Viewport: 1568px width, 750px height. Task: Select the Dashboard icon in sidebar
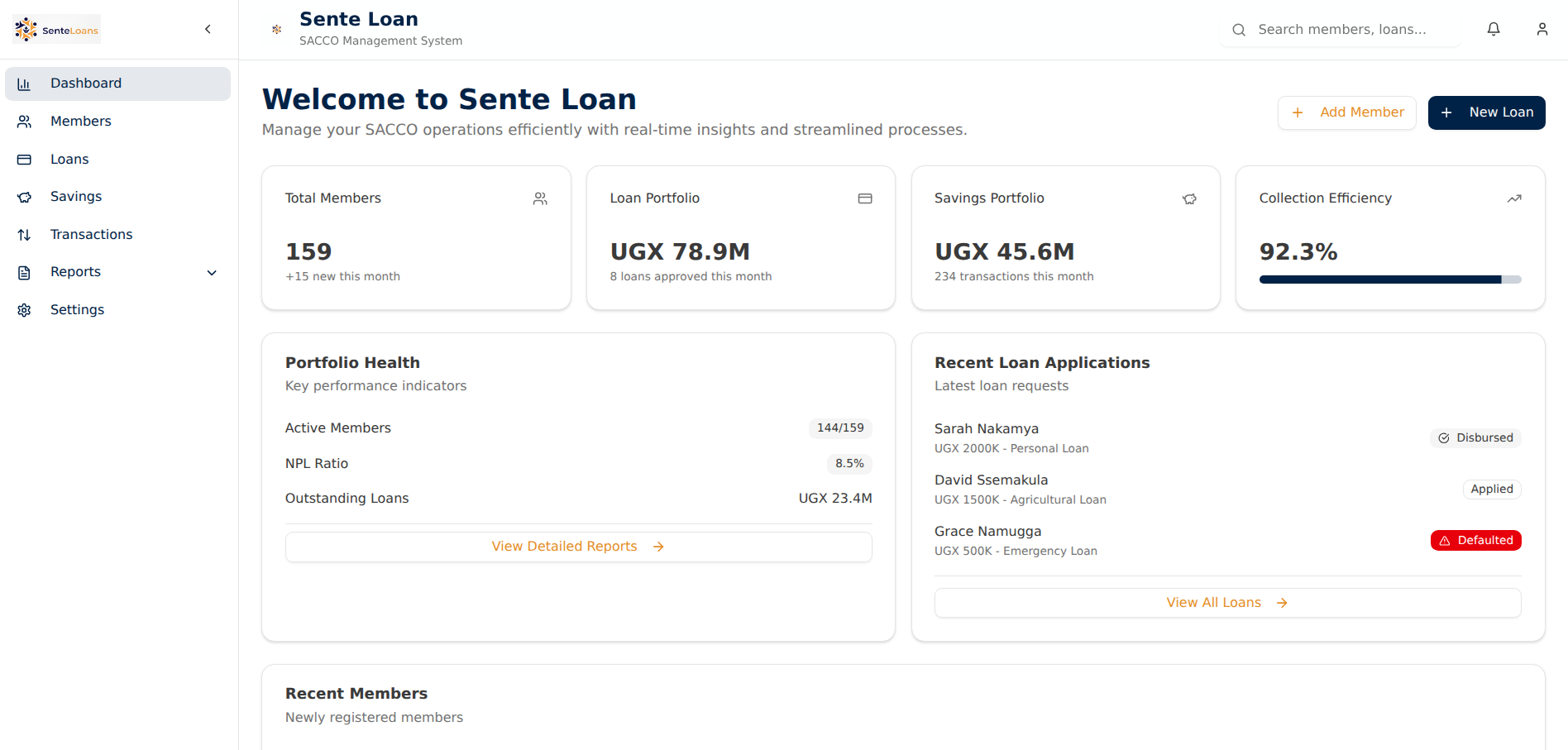(x=24, y=83)
